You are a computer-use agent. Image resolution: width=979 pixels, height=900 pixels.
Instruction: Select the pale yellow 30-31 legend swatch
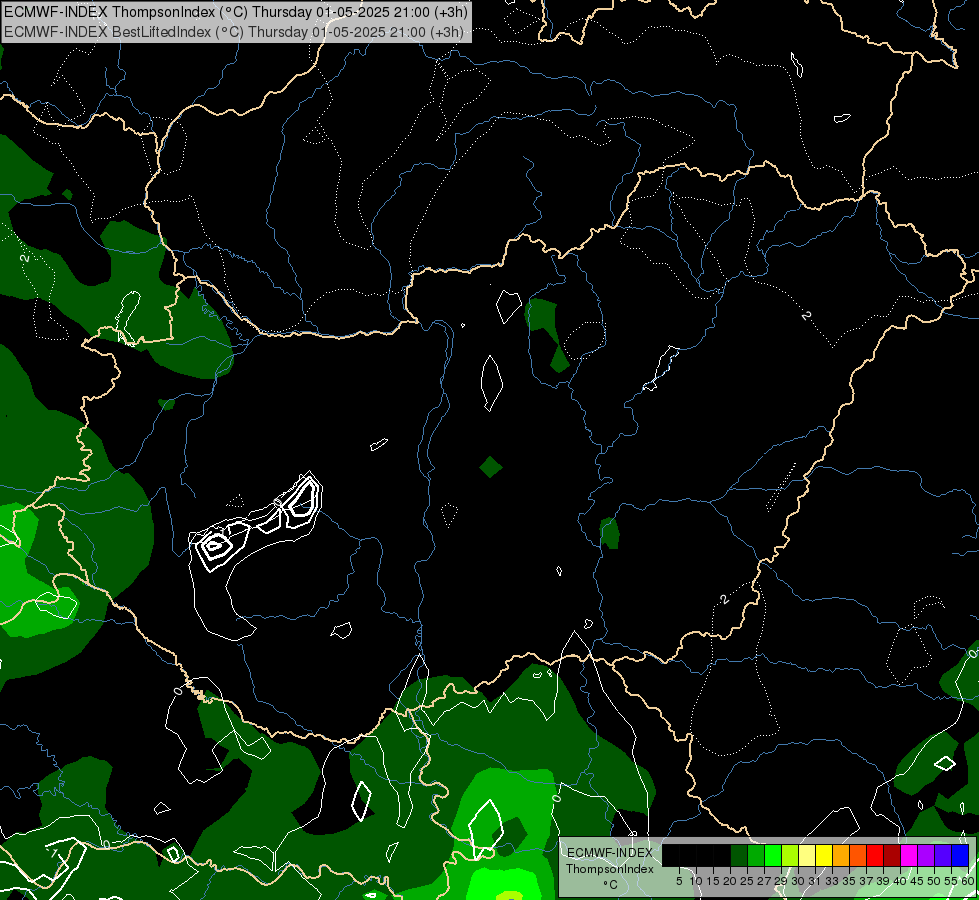(807, 855)
